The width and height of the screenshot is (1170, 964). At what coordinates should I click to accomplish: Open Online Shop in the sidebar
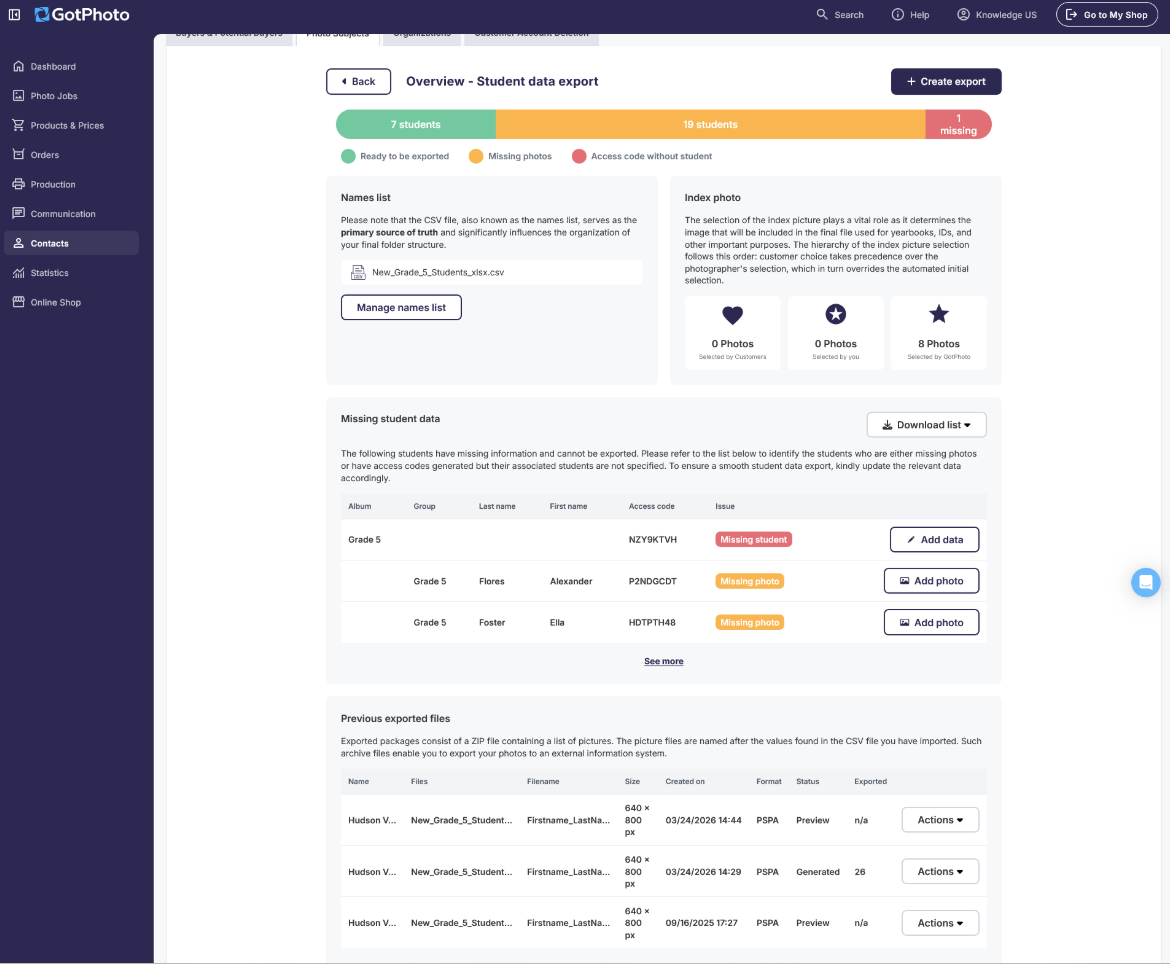[x=72, y=302]
